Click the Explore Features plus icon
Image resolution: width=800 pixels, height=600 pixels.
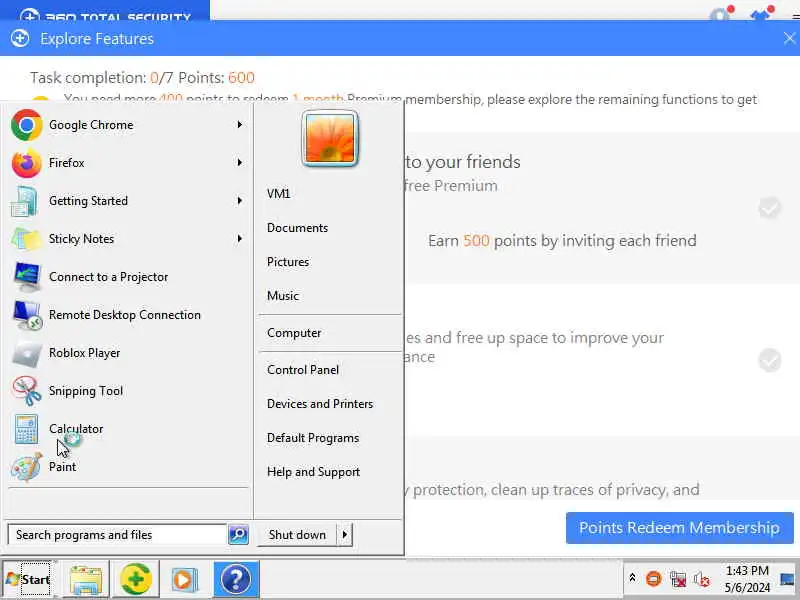tap(20, 38)
